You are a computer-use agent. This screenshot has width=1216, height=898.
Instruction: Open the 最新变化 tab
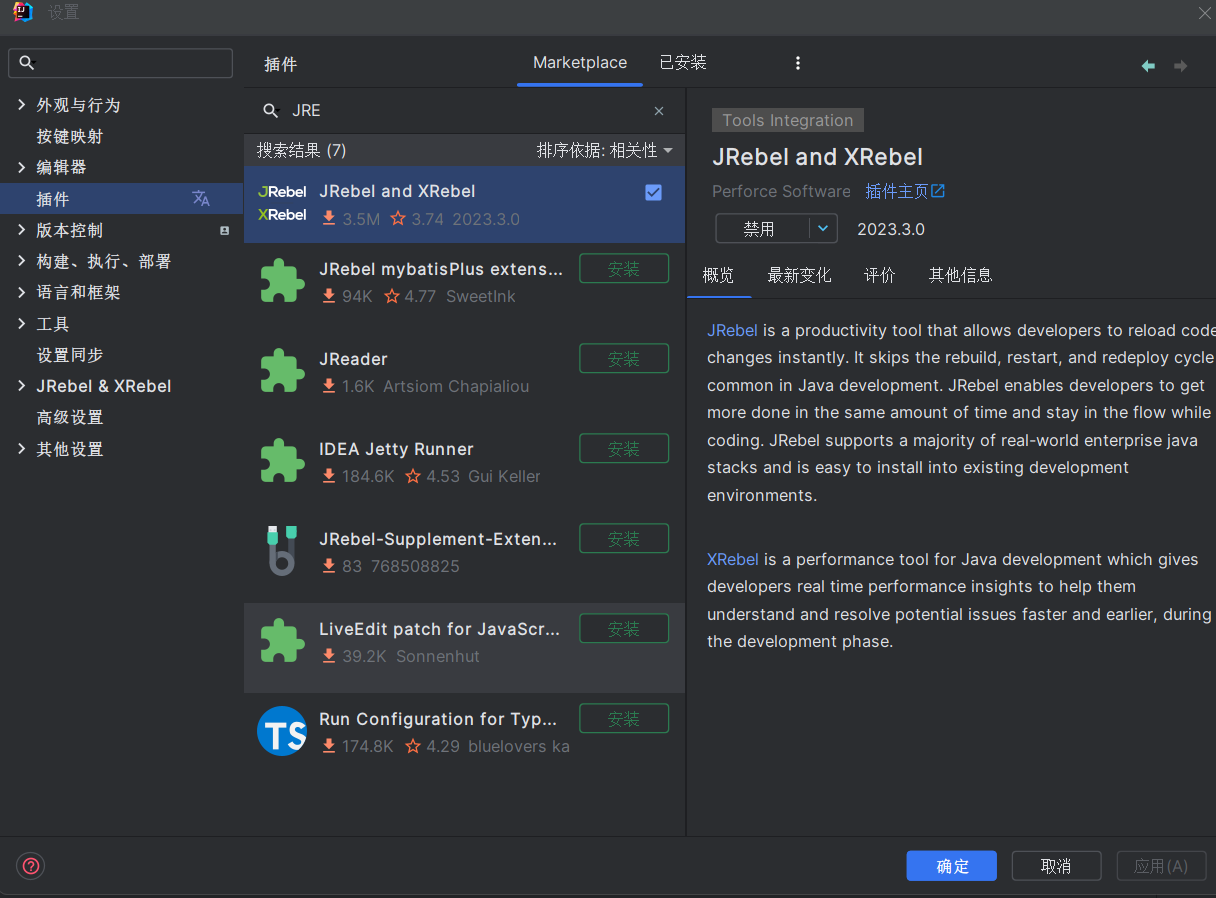(799, 275)
